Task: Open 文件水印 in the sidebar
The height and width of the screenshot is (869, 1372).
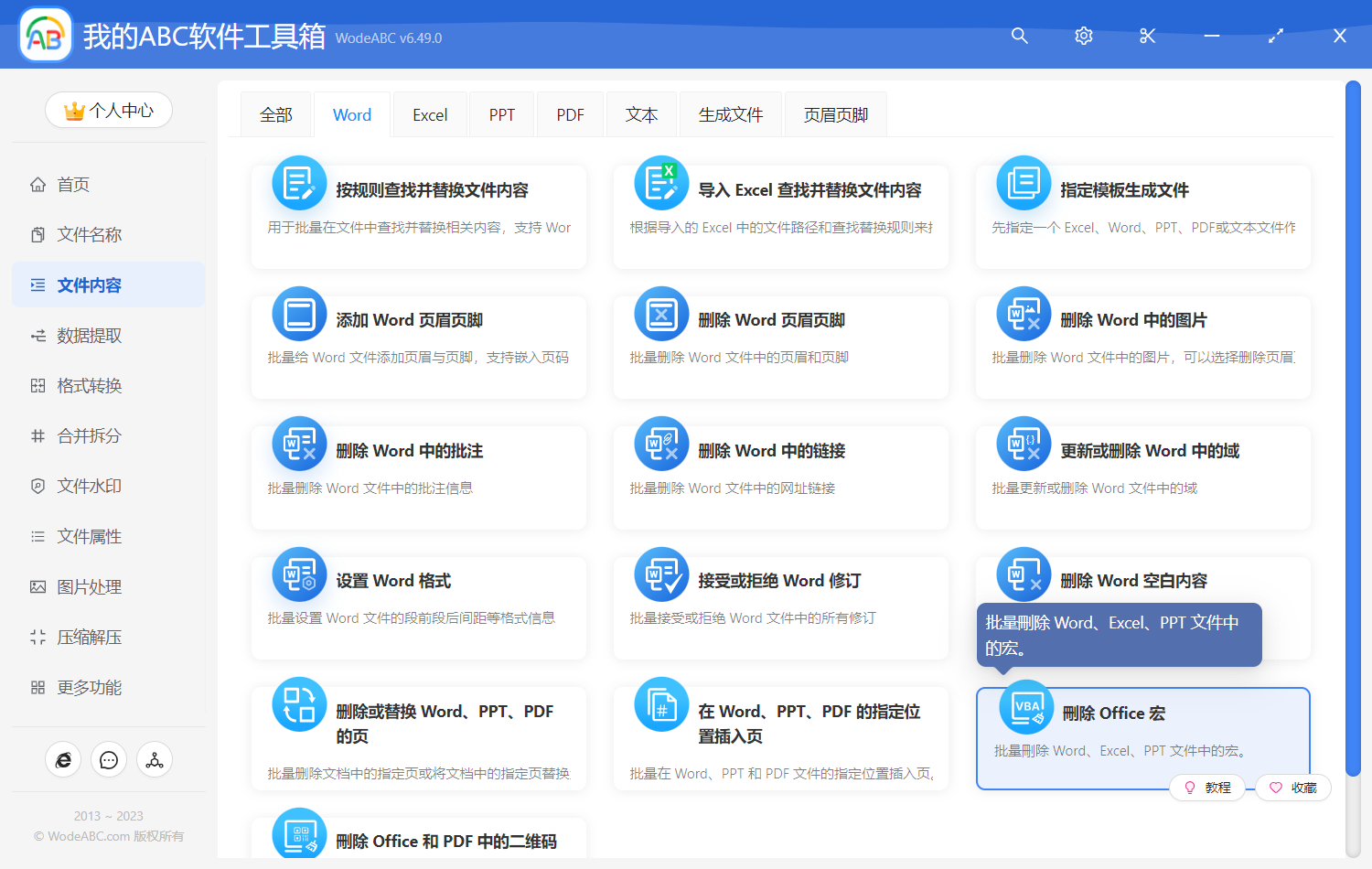Action: pyautogui.click(x=89, y=487)
